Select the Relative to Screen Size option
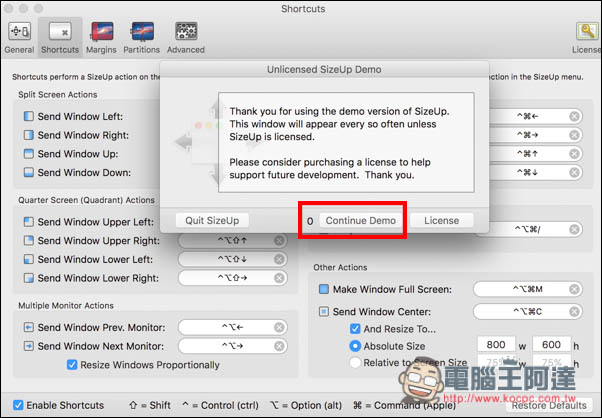This screenshot has width=602, height=418. (355, 363)
